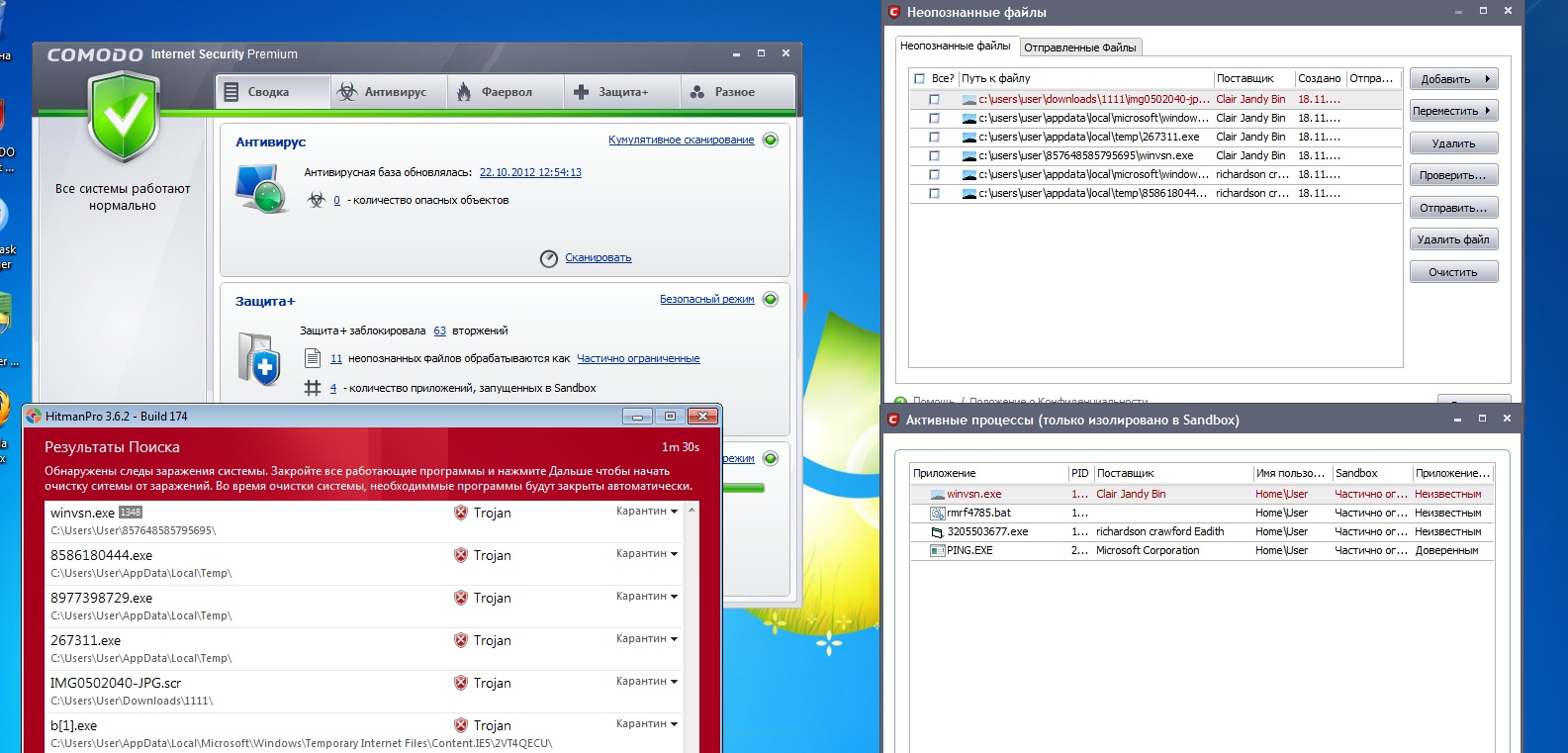
Task: Switch to the Защита+ tab
Action: click(622, 92)
